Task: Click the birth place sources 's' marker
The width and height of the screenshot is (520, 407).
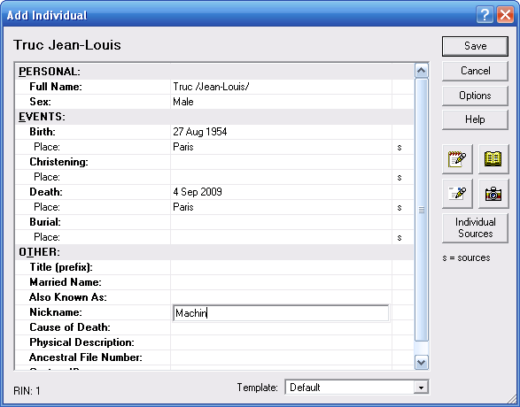Action: click(x=399, y=147)
